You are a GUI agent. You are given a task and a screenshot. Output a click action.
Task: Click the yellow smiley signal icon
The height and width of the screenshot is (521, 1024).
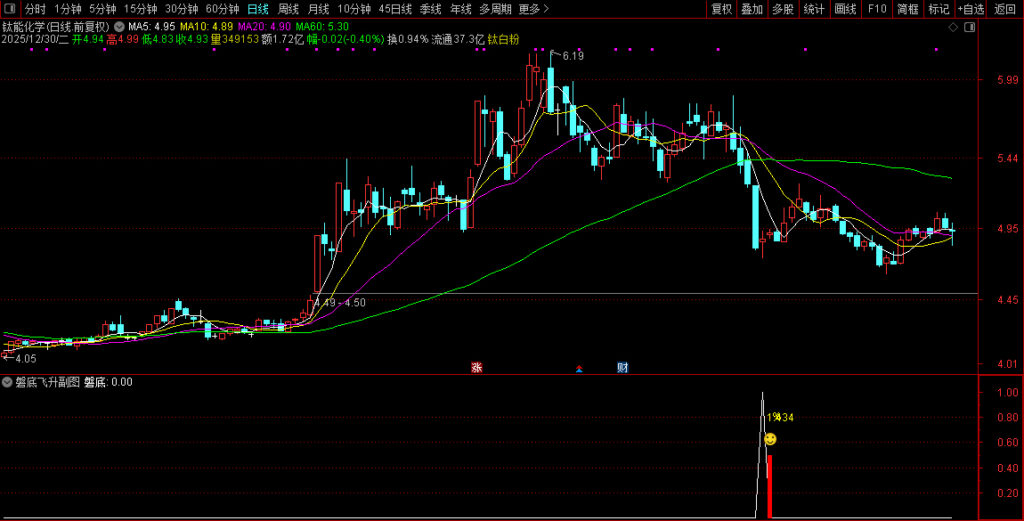pyautogui.click(x=770, y=439)
